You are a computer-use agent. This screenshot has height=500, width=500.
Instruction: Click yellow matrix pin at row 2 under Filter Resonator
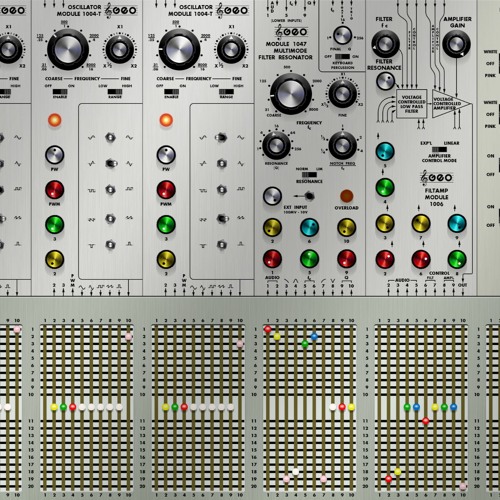[x=277, y=337]
